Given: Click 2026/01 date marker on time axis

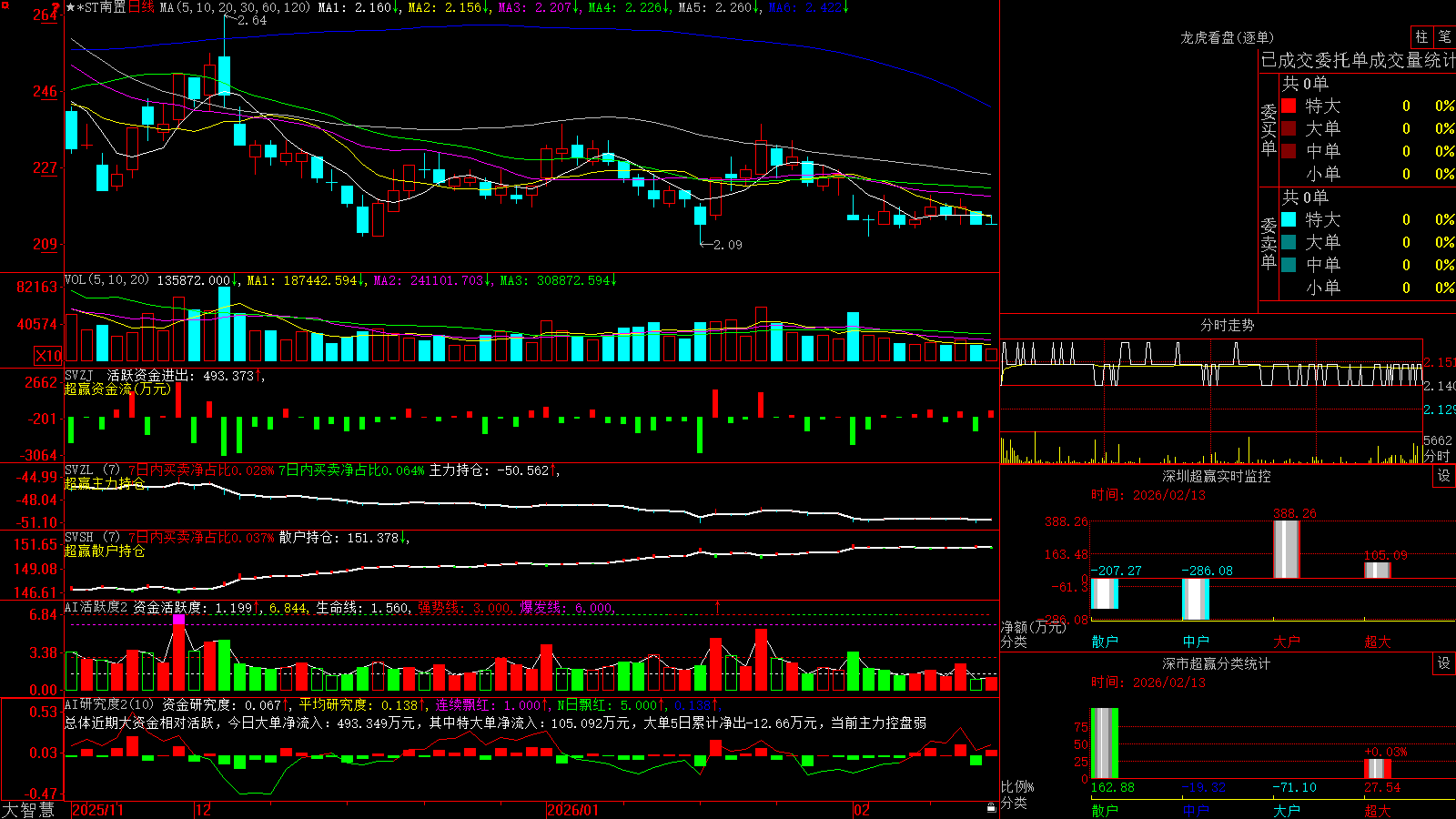Looking at the screenshot, I should click(572, 810).
